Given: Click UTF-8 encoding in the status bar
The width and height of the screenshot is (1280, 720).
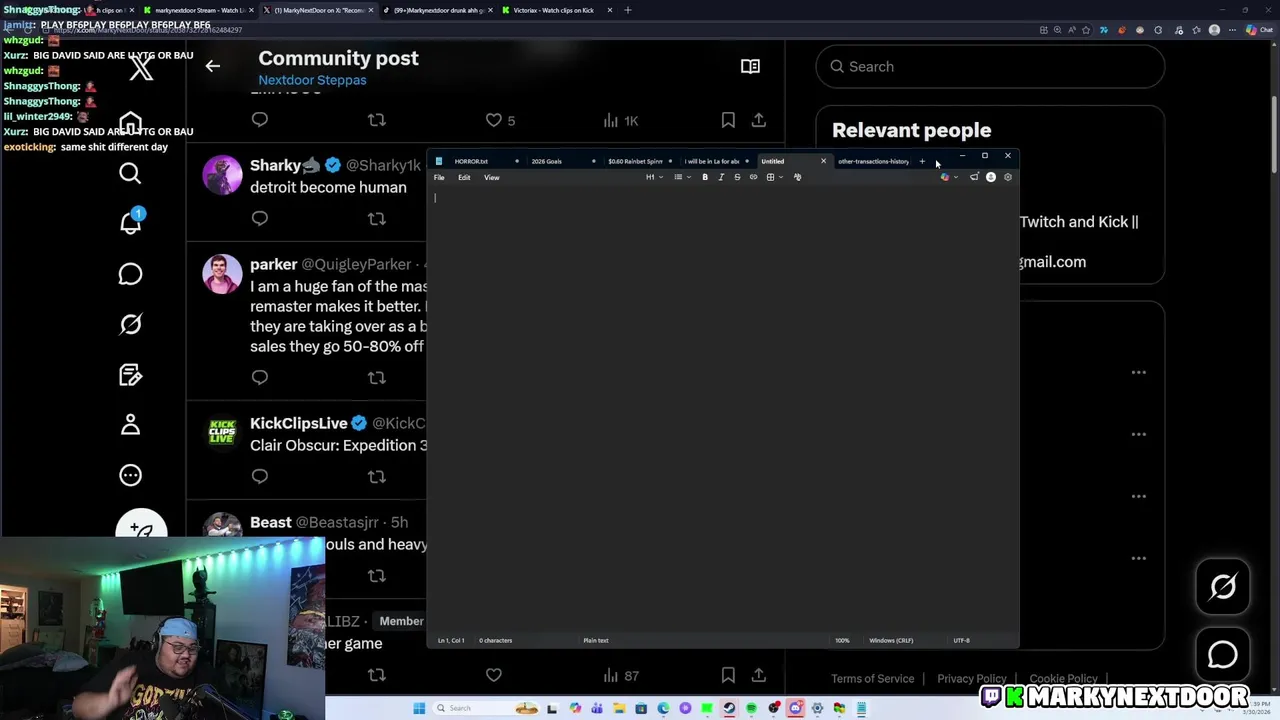Looking at the screenshot, I should point(961,640).
